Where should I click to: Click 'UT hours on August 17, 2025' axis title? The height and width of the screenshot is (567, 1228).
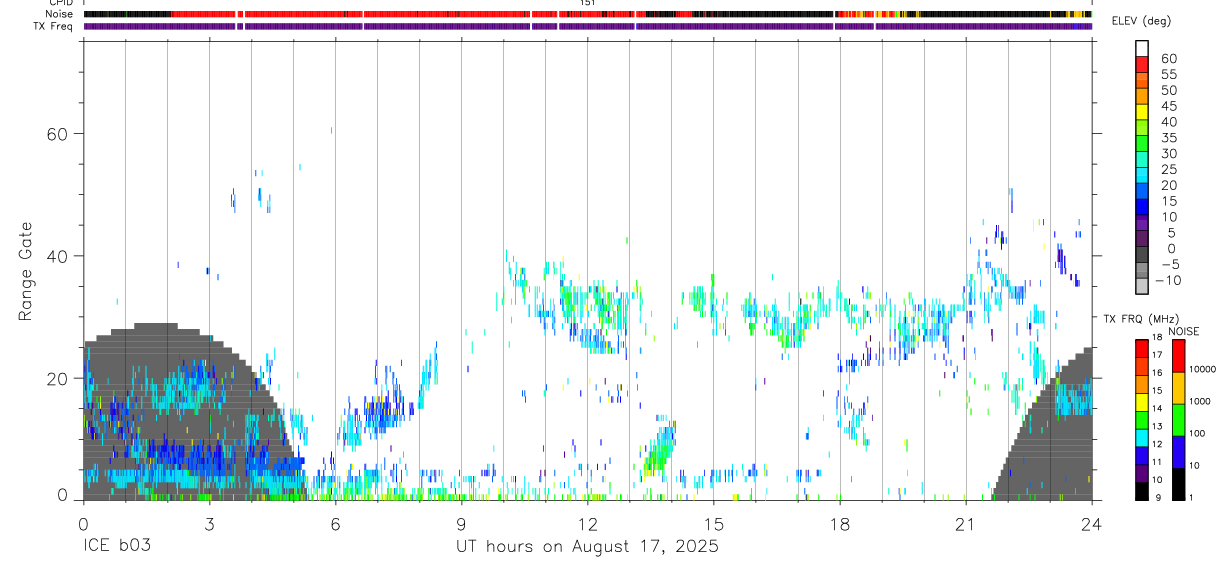587,547
